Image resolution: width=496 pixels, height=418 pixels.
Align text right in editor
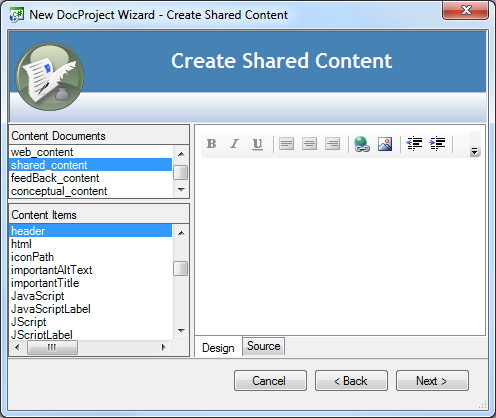pyautogui.click(x=332, y=144)
